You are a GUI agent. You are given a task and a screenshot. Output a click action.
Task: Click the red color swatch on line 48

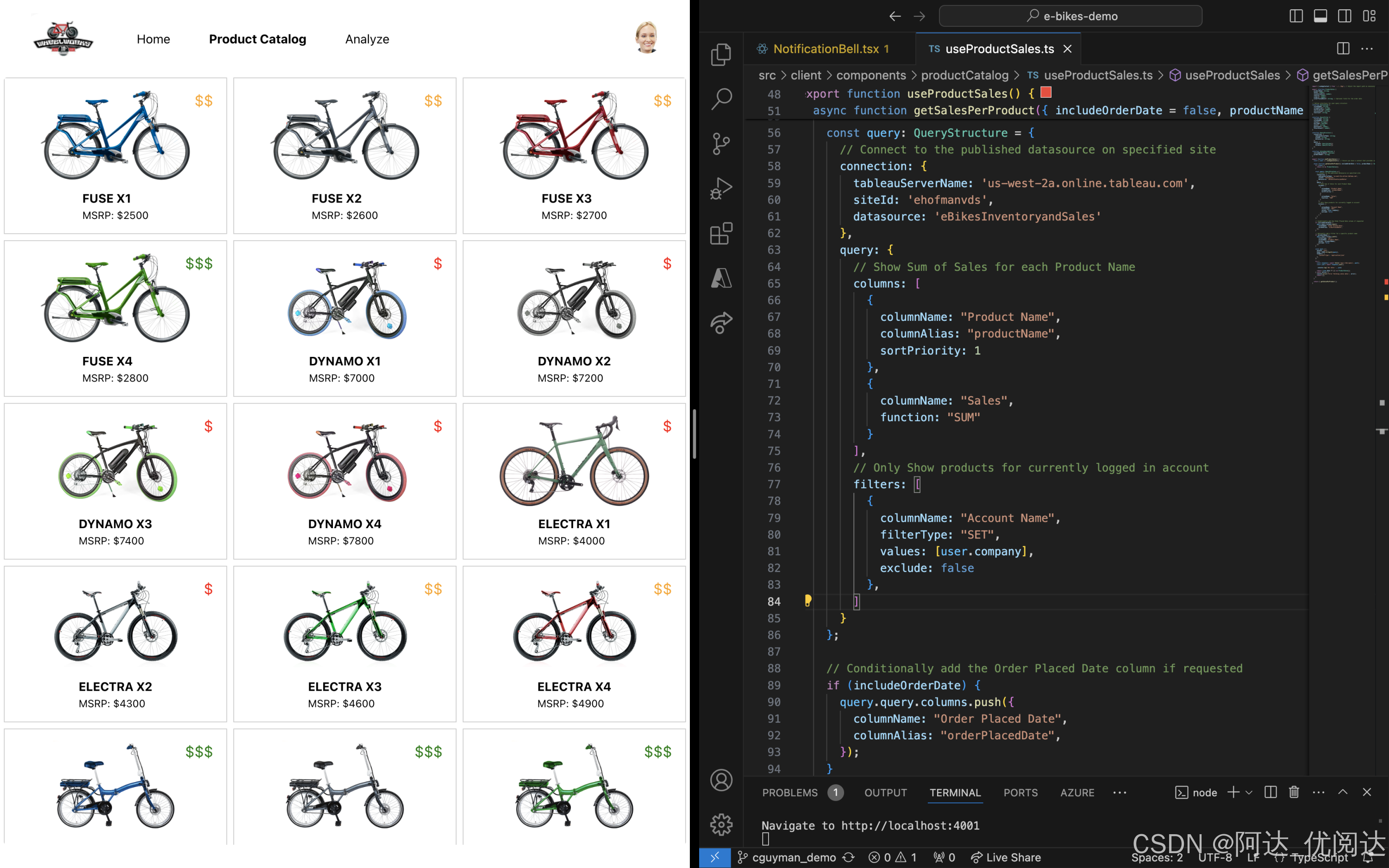coord(1046,93)
